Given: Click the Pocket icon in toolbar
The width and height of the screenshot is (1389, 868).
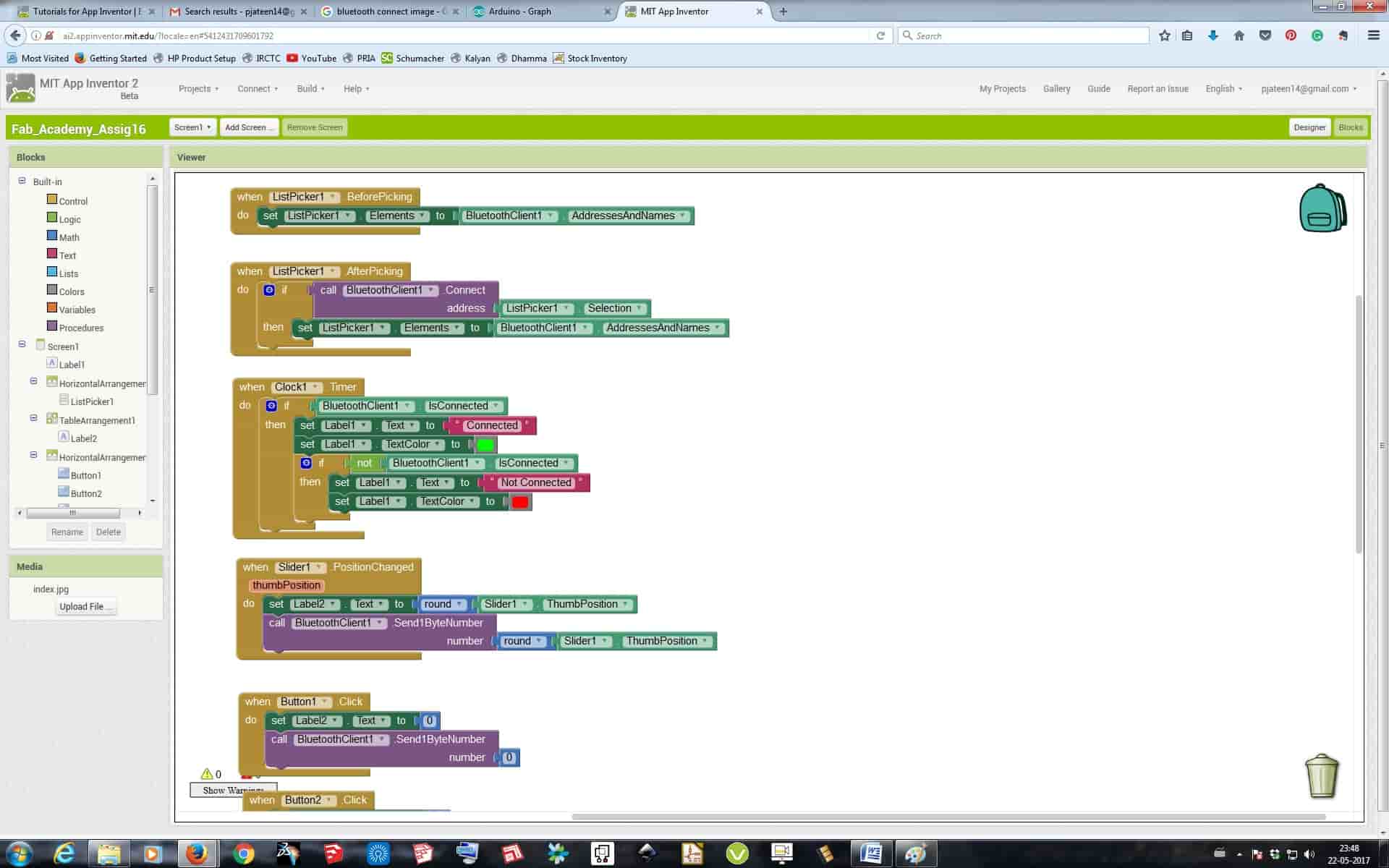Looking at the screenshot, I should pyautogui.click(x=1265, y=35).
